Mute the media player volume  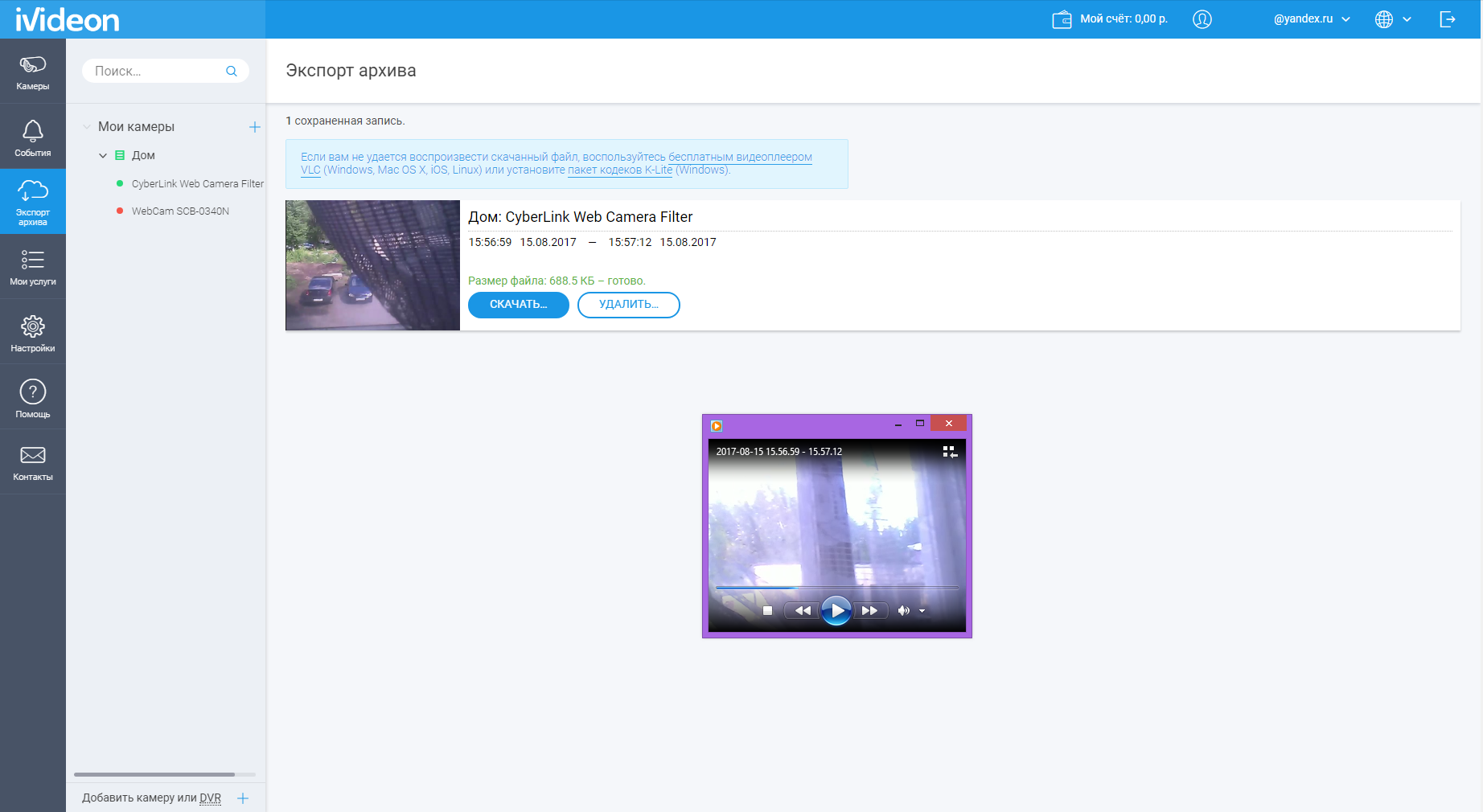click(903, 611)
